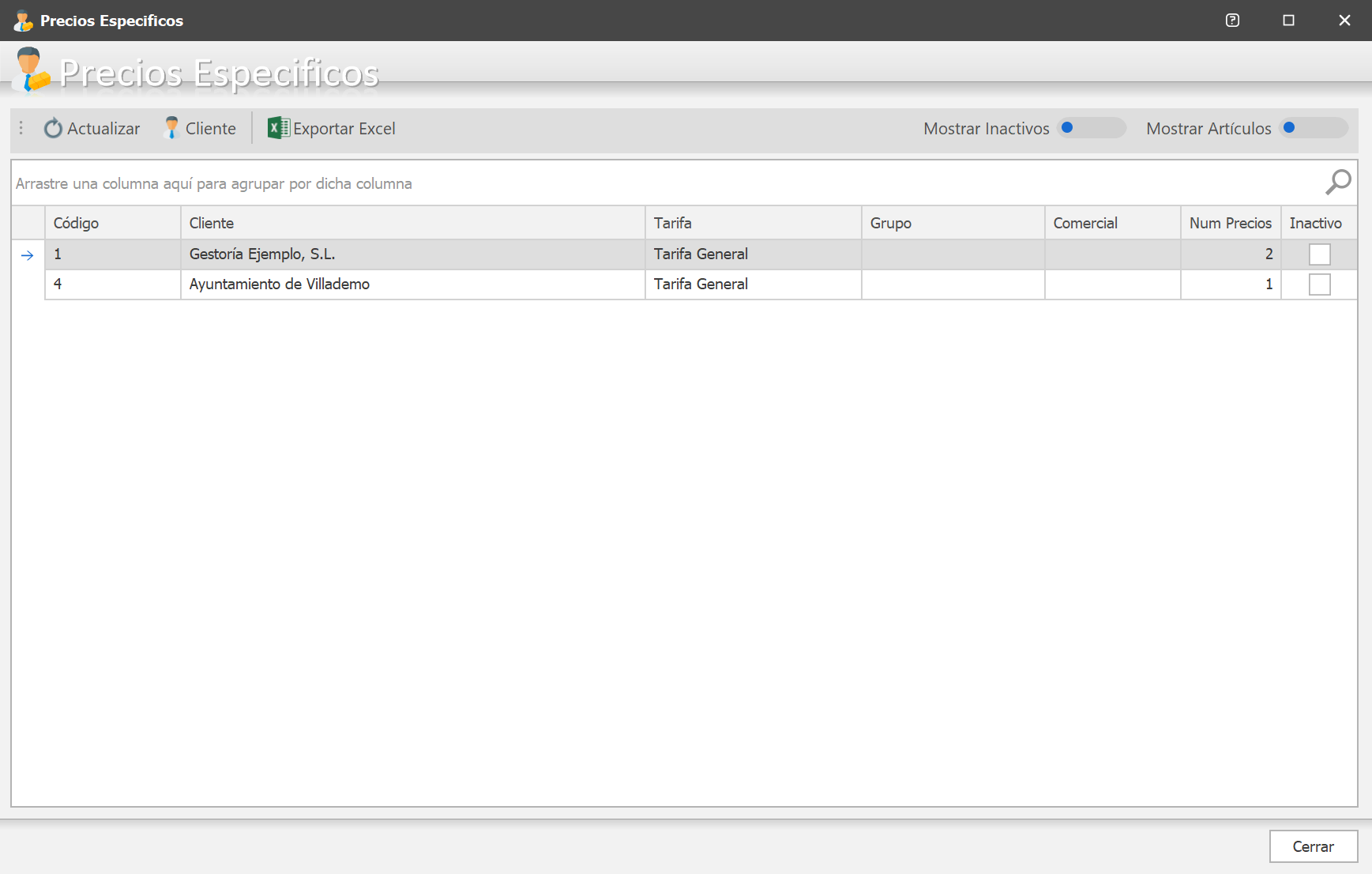Click the Código cell with value 1
The width and height of the screenshot is (1372, 874).
113,254
